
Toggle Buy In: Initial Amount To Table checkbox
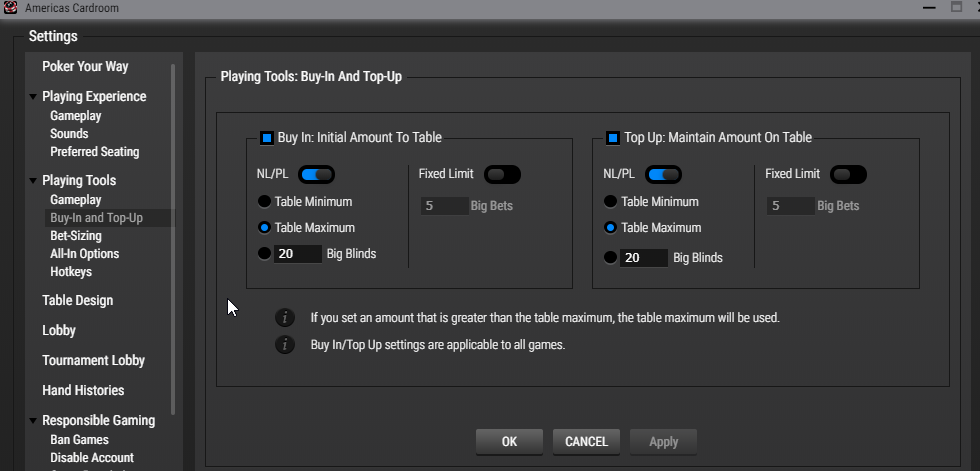(267, 138)
